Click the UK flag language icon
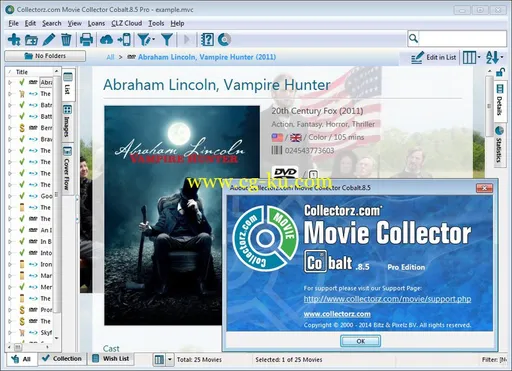The height and width of the screenshot is (371, 512). coord(296,137)
